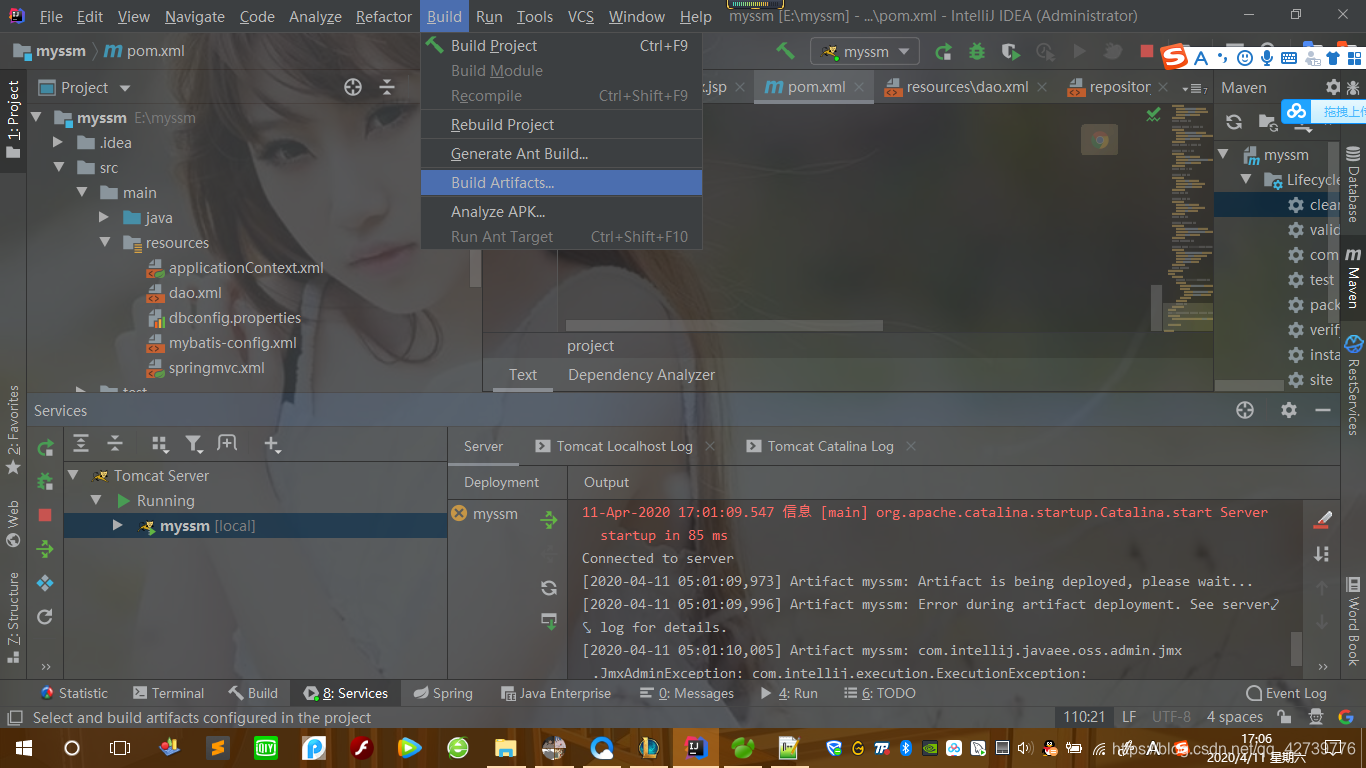The image size is (1366, 768).
Task: Run myssm with coverage from the toolbar
Action: tap(1011, 51)
